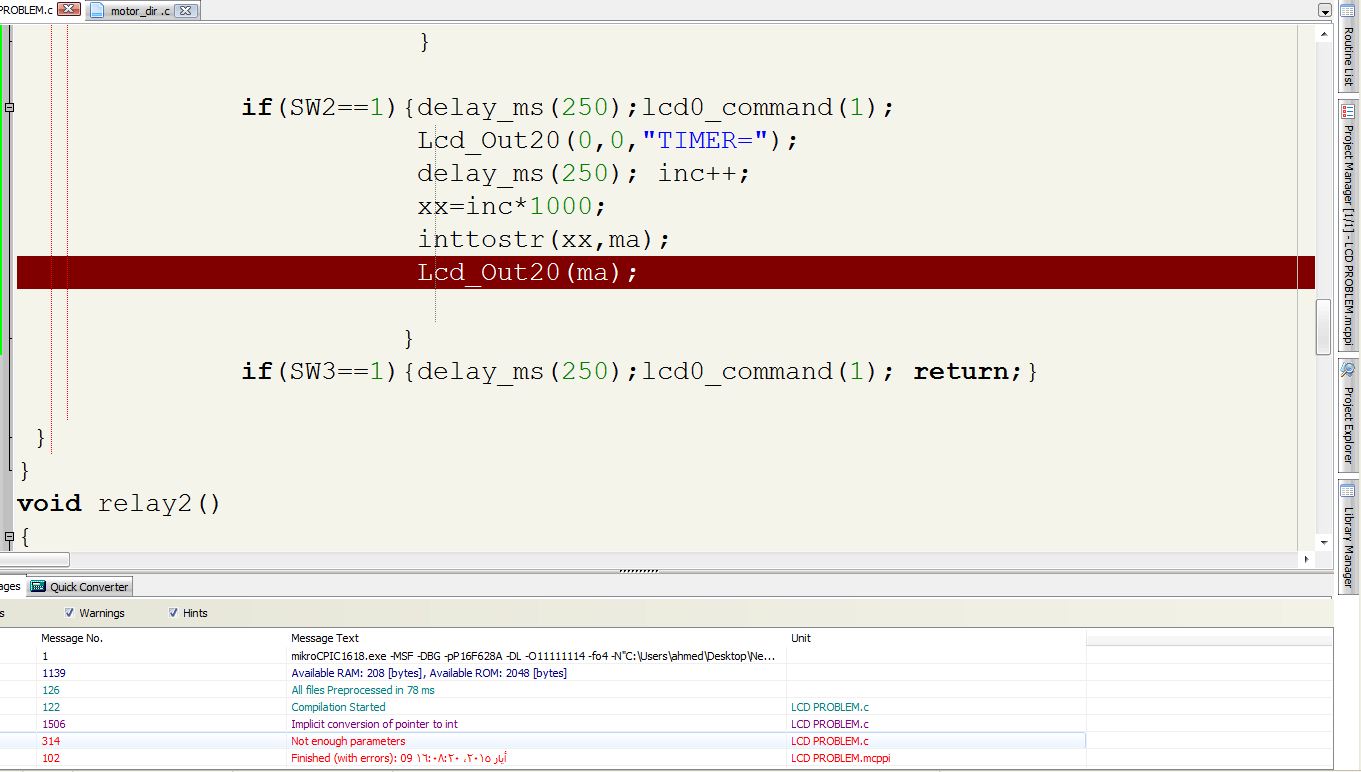Collapse the if(SW2==1) code fold
The image size is (1361, 772).
pos(9,107)
